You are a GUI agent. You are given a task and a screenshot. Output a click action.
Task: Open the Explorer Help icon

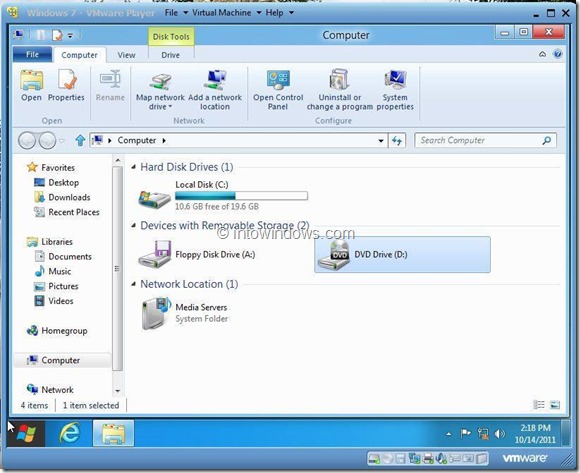[557, 54]
